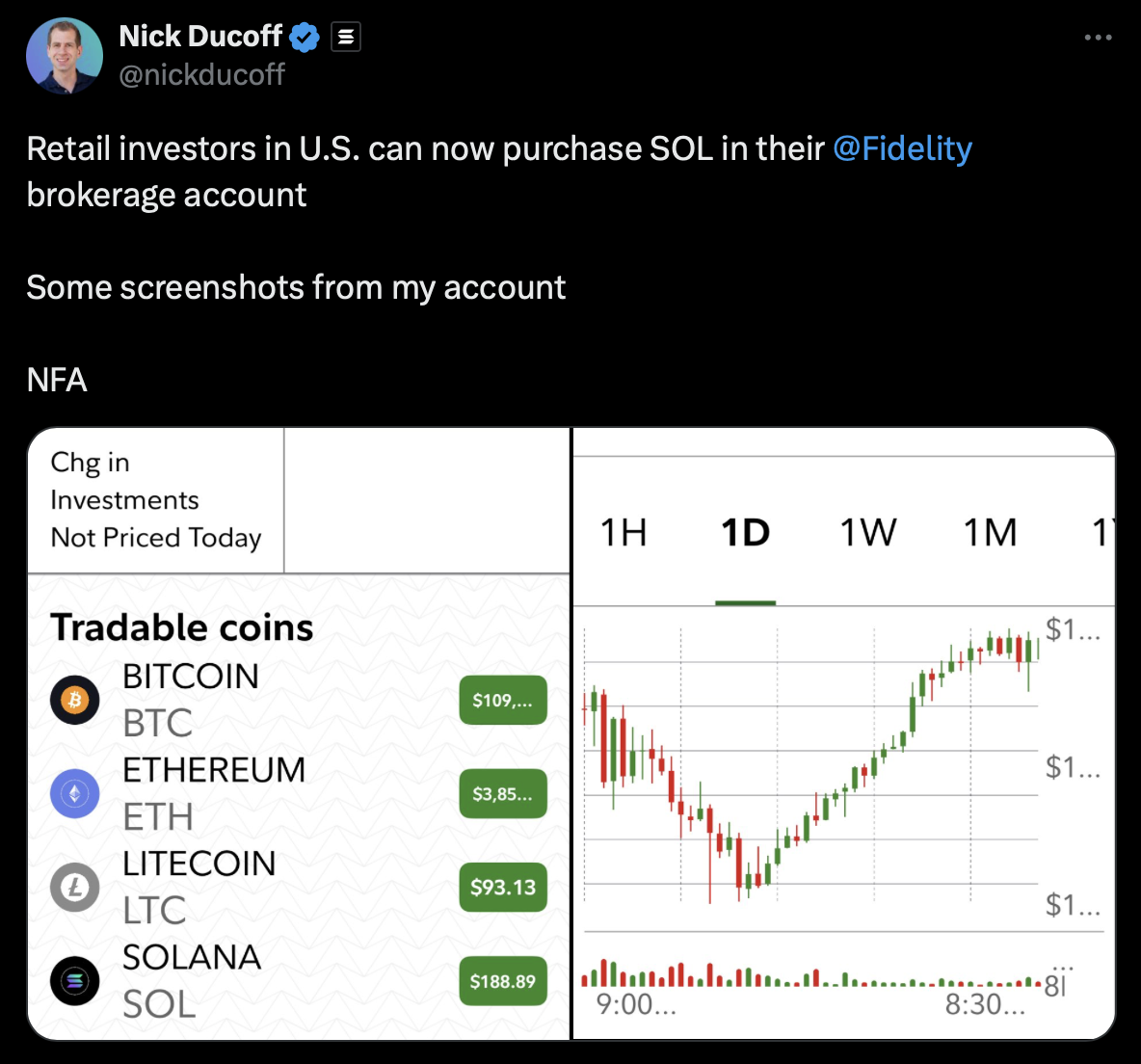The image size is (1141, 1064).
Task: Open the Solana SOL coin icon
Action: tap(74, 980)
